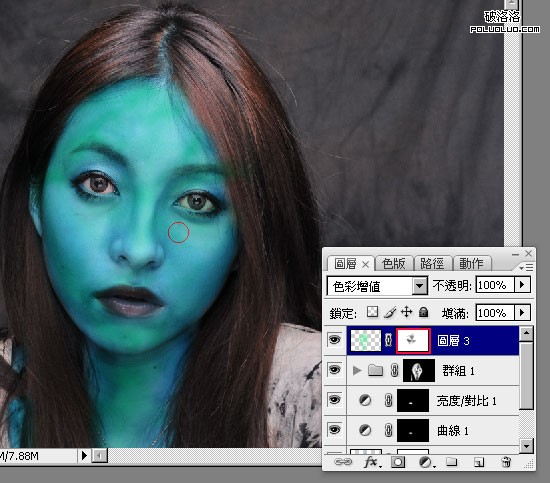Select the 曲線 1 layer name
Screen dimensions: 550x483
tap(453, 431)
